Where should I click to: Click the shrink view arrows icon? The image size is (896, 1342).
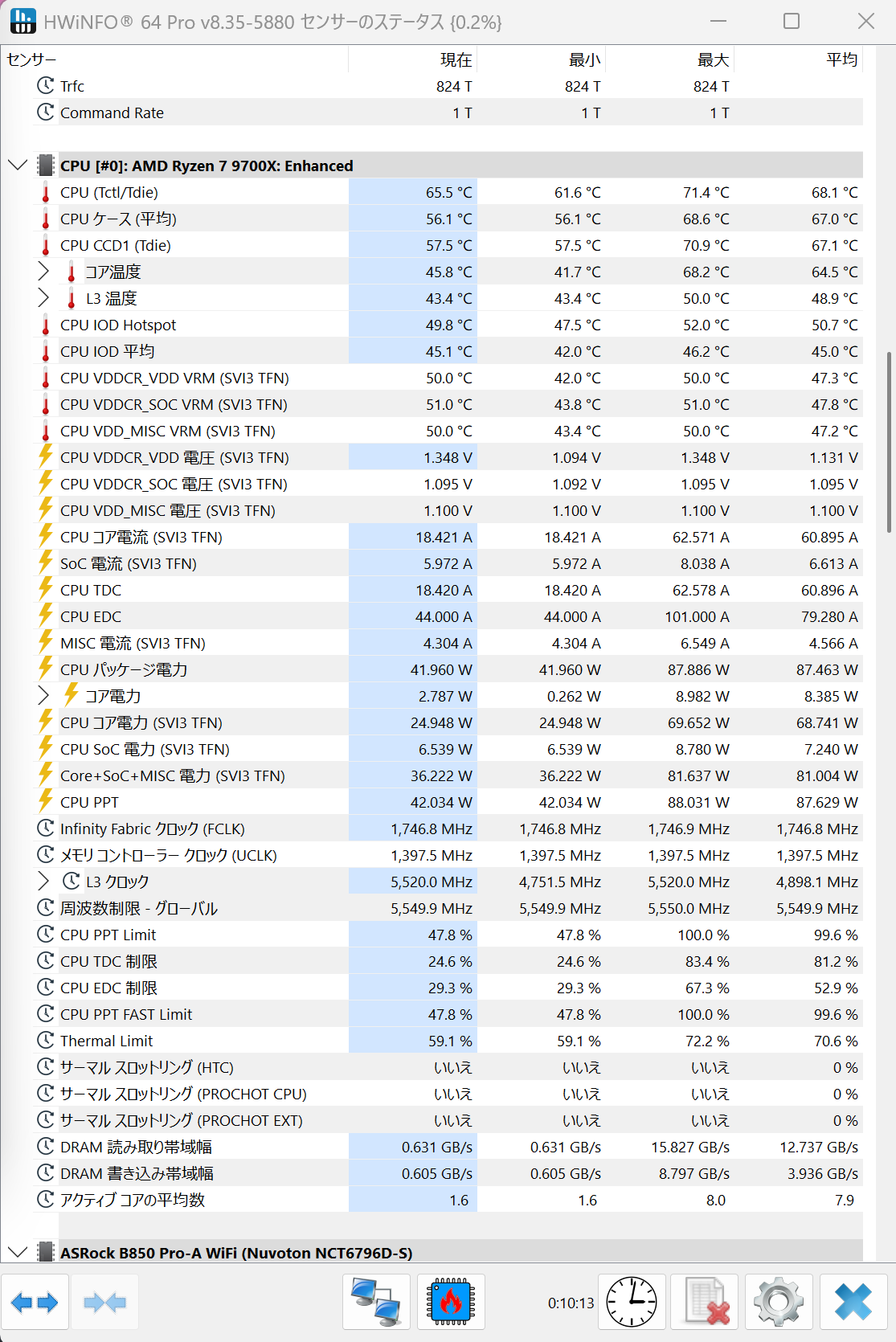[x=104, y=1303]
